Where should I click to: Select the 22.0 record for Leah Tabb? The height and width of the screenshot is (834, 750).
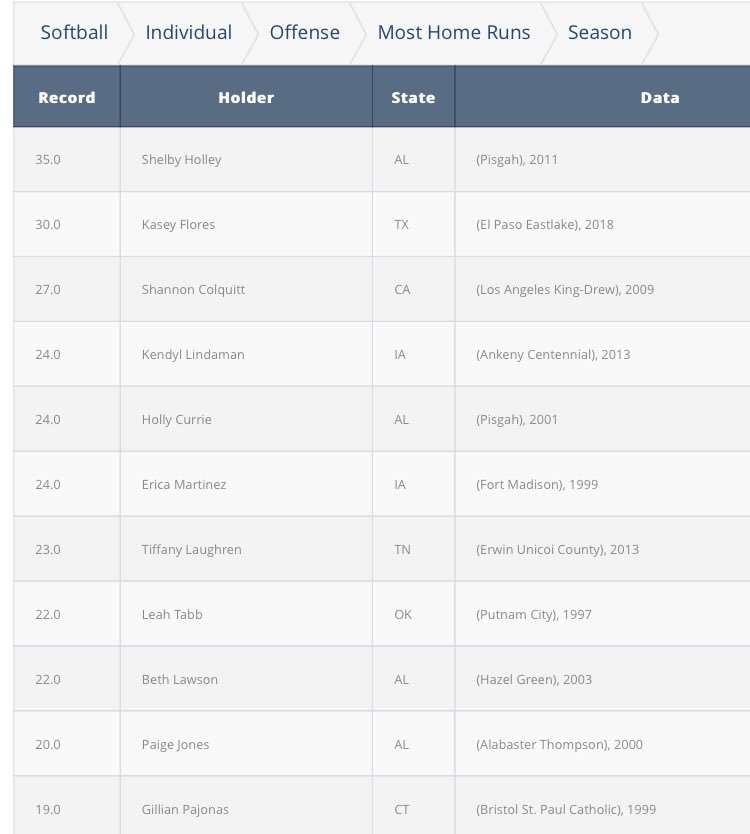pos(66,614)
